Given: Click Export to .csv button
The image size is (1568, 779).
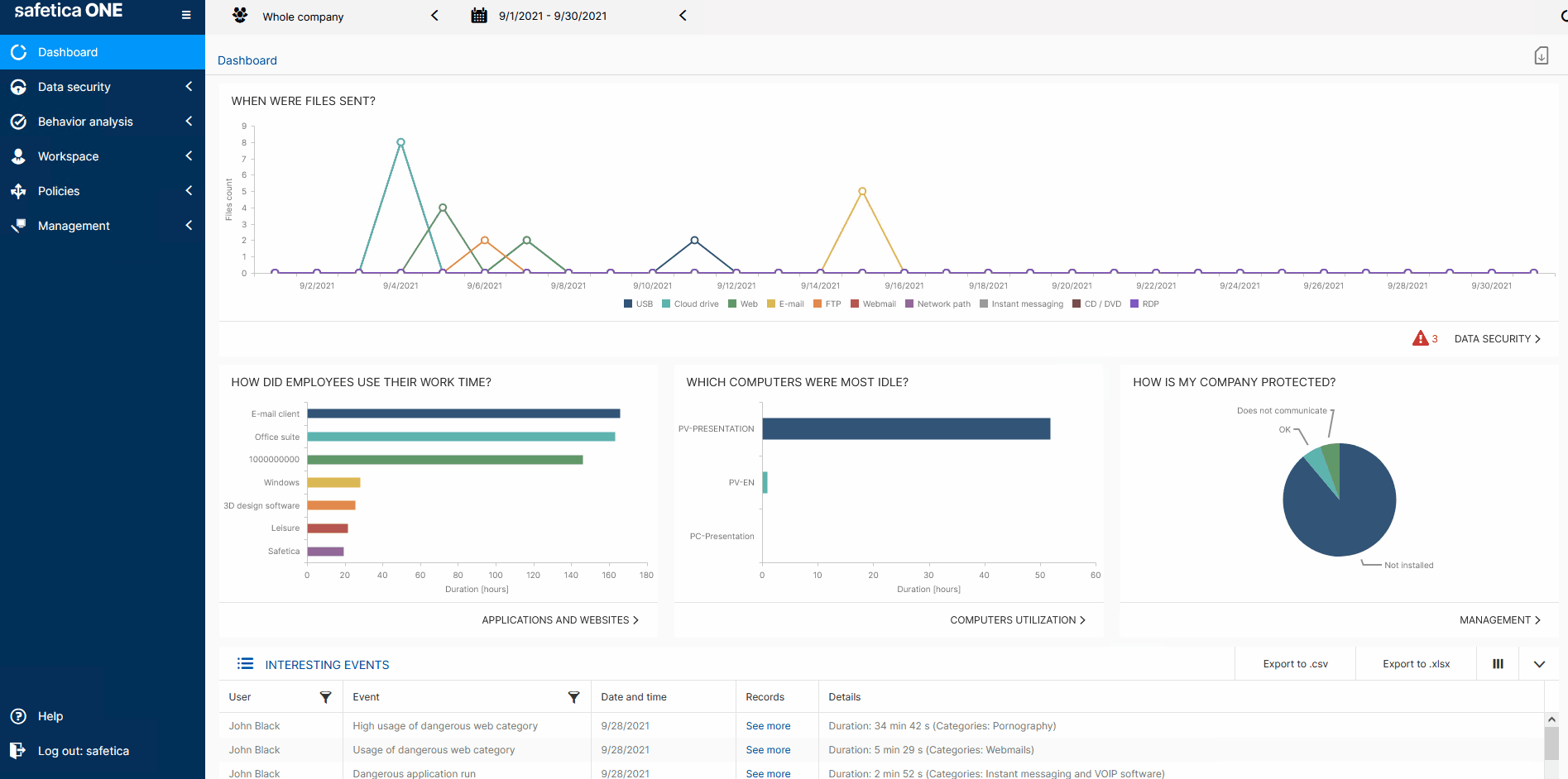Looking at the screenshot, I should pyautogui.click(x=1295, y=664).
